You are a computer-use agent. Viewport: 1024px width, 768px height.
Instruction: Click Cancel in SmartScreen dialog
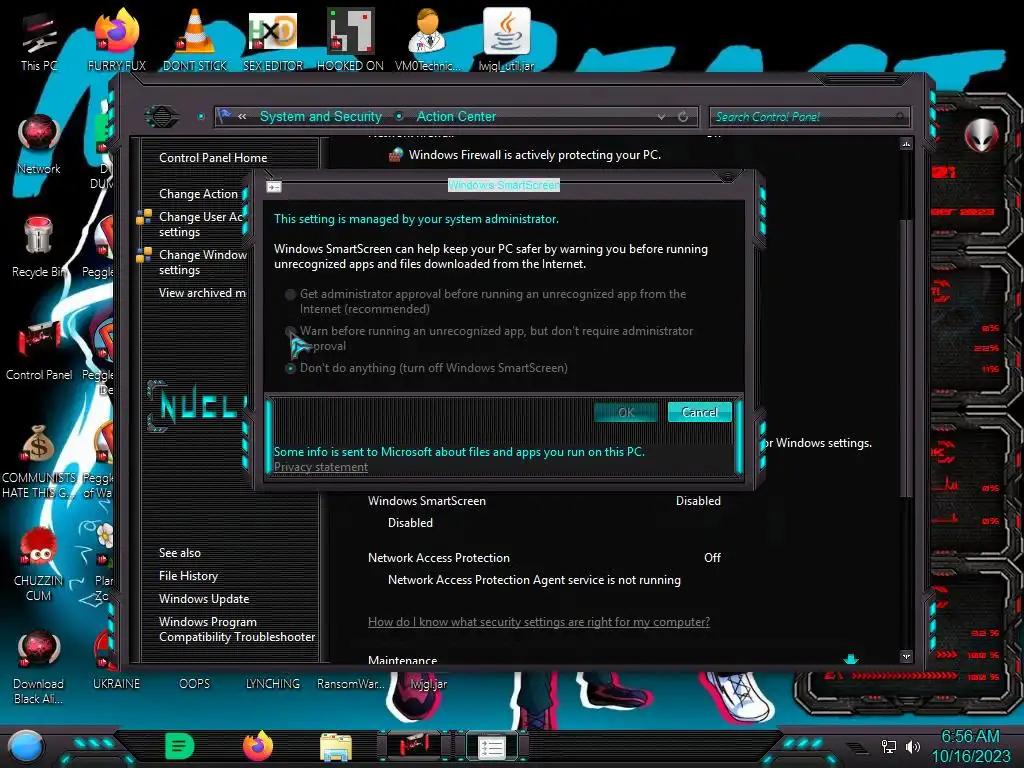[699, 412]
